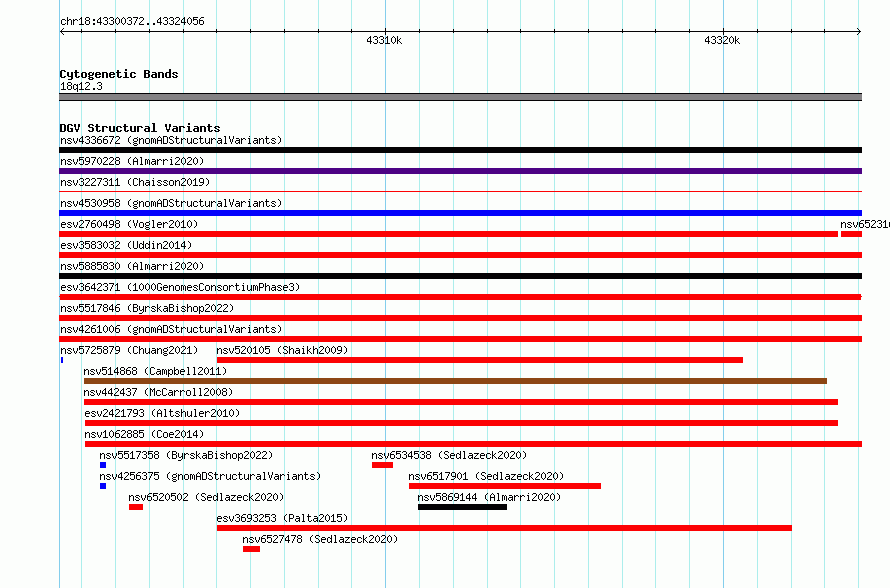Screen dimensions: 890x588
Task: Click the small blue nsv4256375 marker
Action: click(x=103, y=486)
